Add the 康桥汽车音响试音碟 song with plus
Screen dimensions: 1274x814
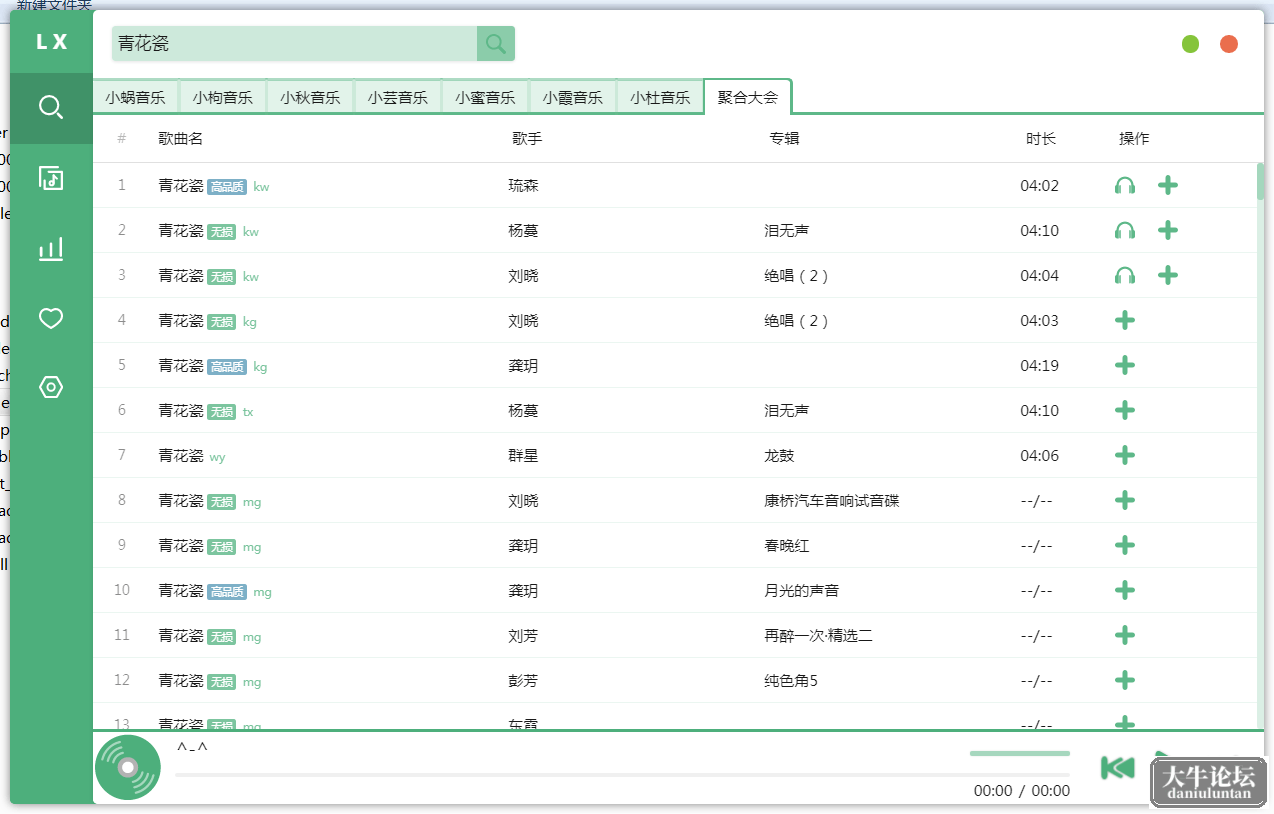pos(1125,500)
